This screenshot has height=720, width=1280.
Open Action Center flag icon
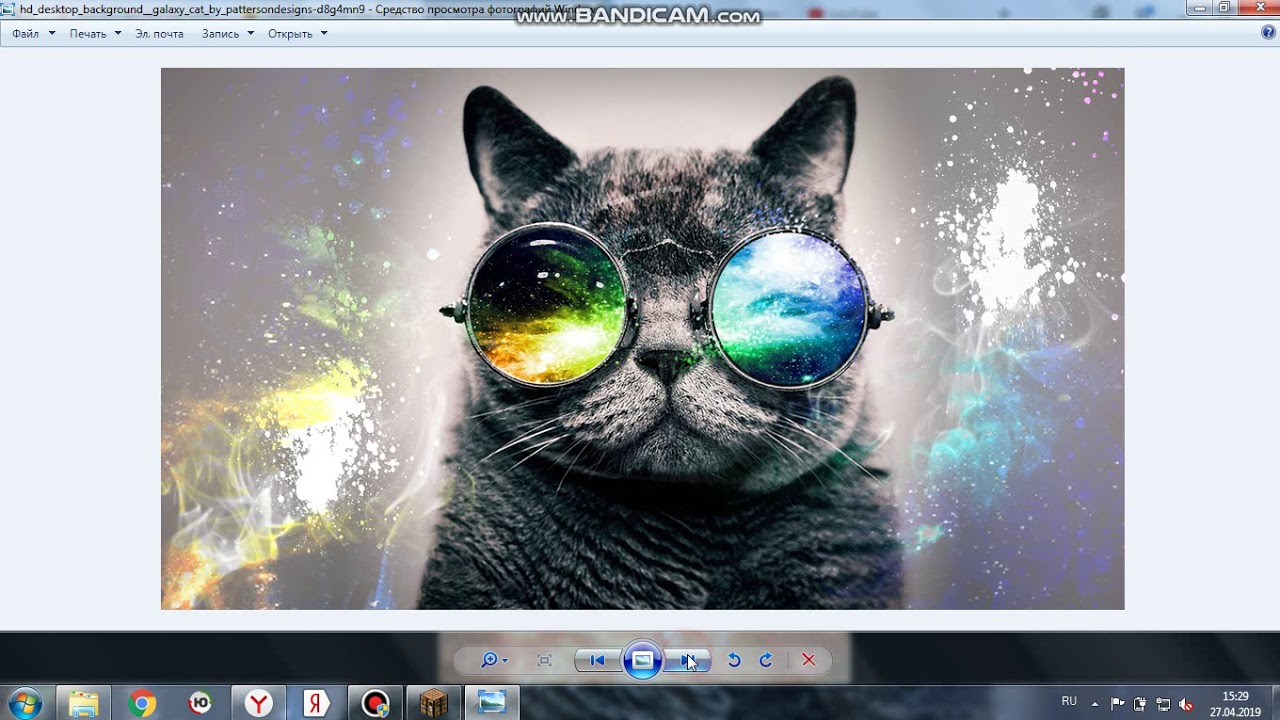pyautogui.click(x=1118, y=704)
